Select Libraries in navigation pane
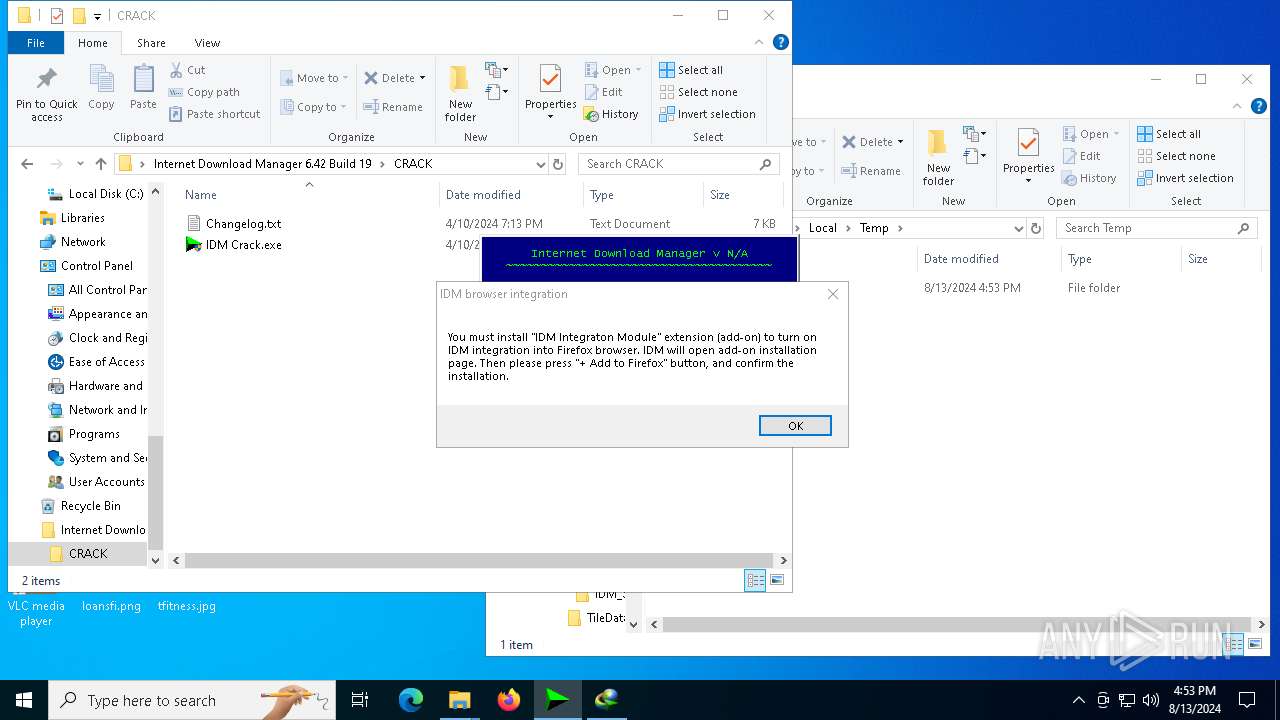This screenshot has height=720, width=1280. tap(72, 218)
